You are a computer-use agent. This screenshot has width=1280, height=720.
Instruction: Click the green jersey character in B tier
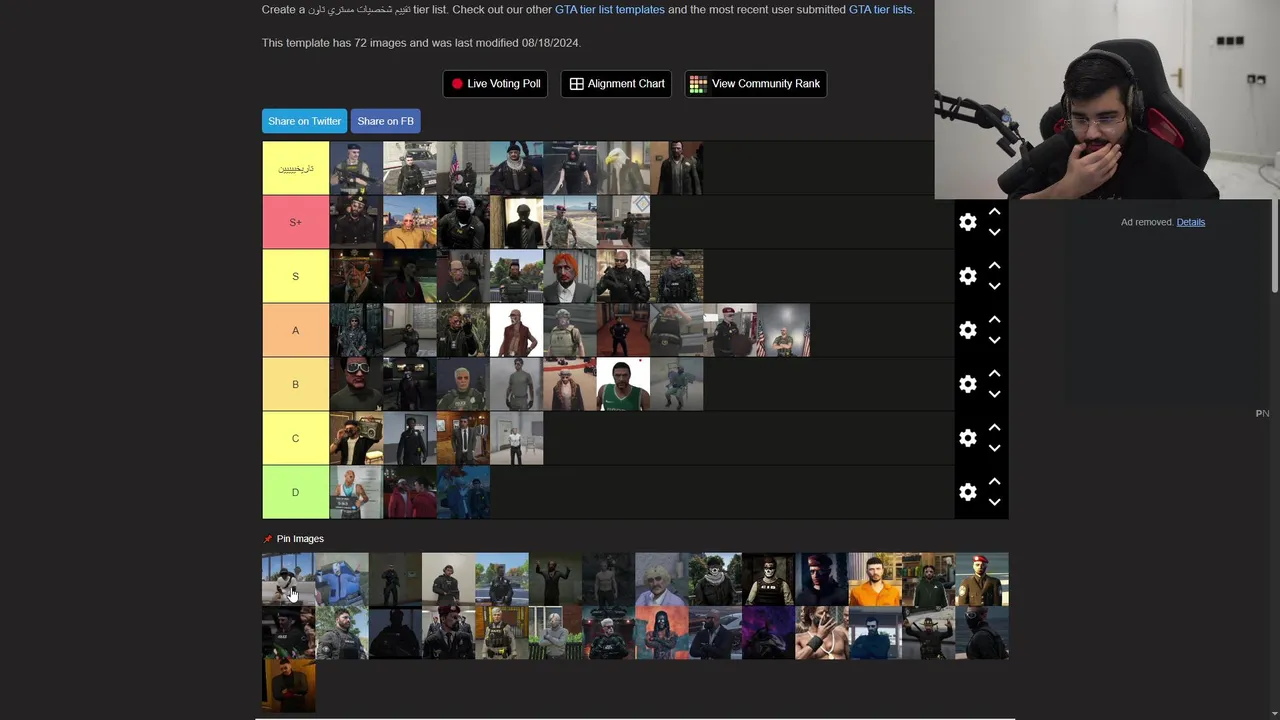click(x=623, y=384)
